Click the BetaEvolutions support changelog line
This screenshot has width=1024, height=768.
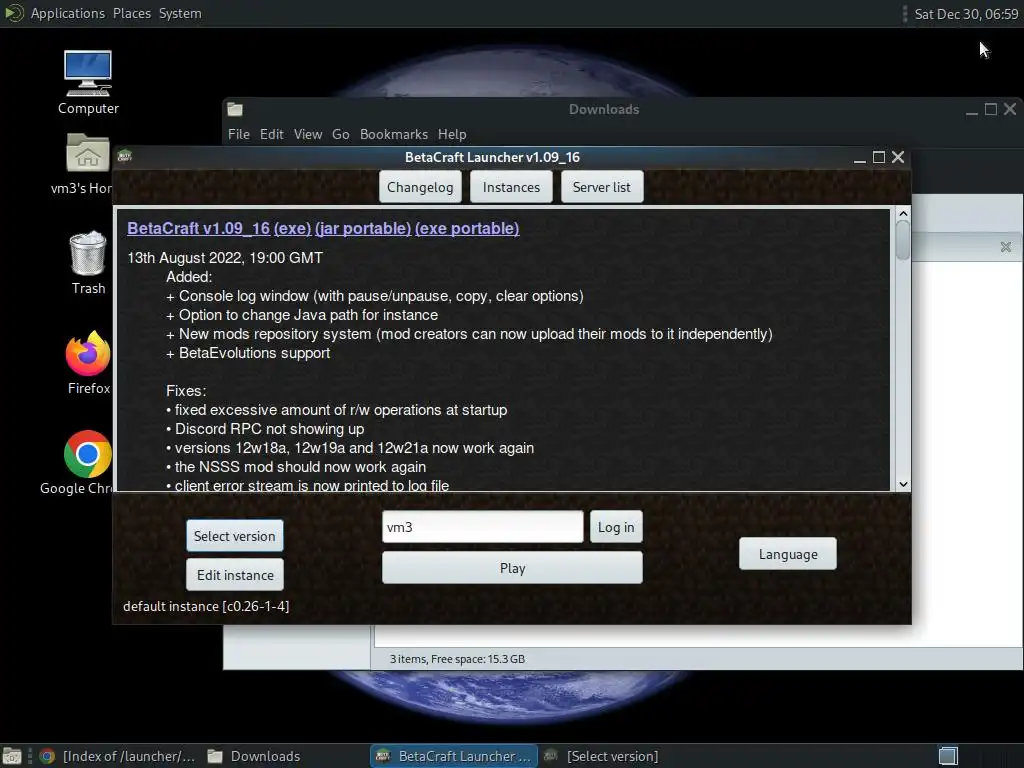248,353
